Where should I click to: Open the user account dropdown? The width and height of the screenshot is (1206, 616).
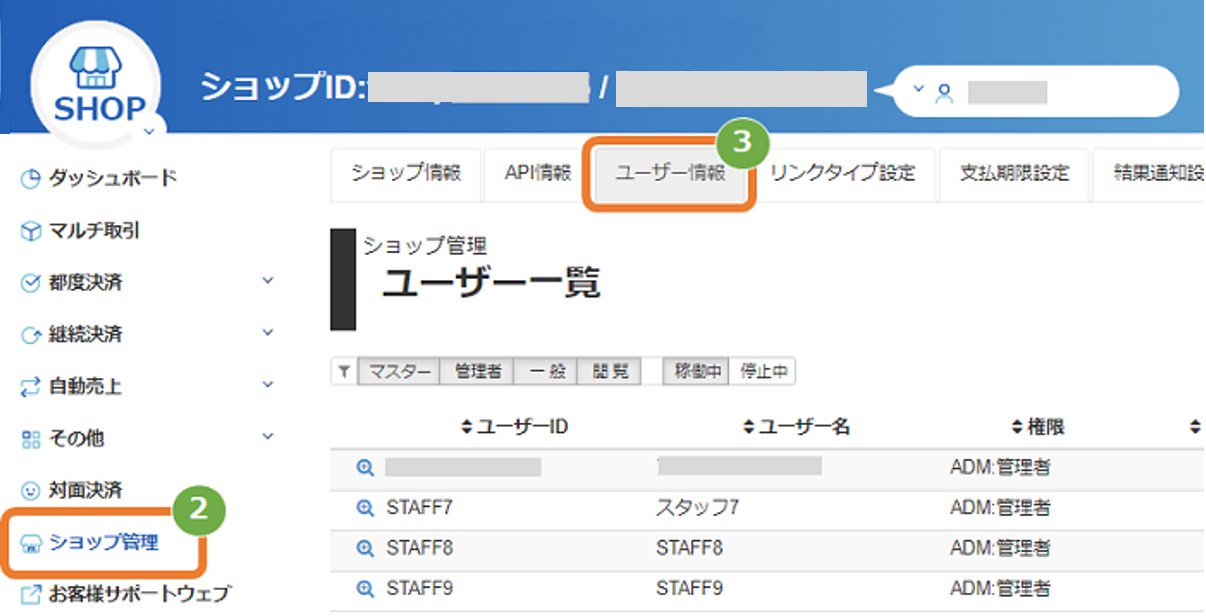(1034, 93)
